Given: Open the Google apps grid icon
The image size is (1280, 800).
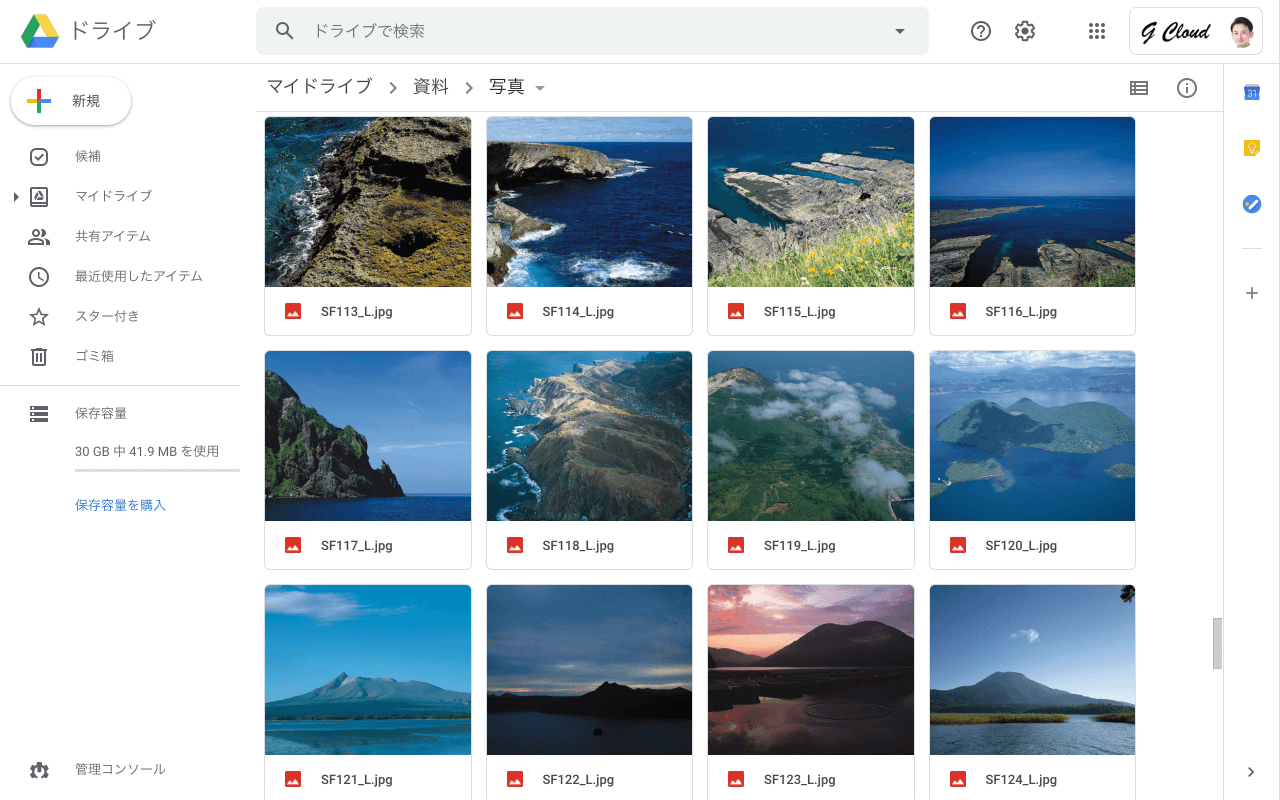Looking at the screenshot, I should tap(1097, 31).
